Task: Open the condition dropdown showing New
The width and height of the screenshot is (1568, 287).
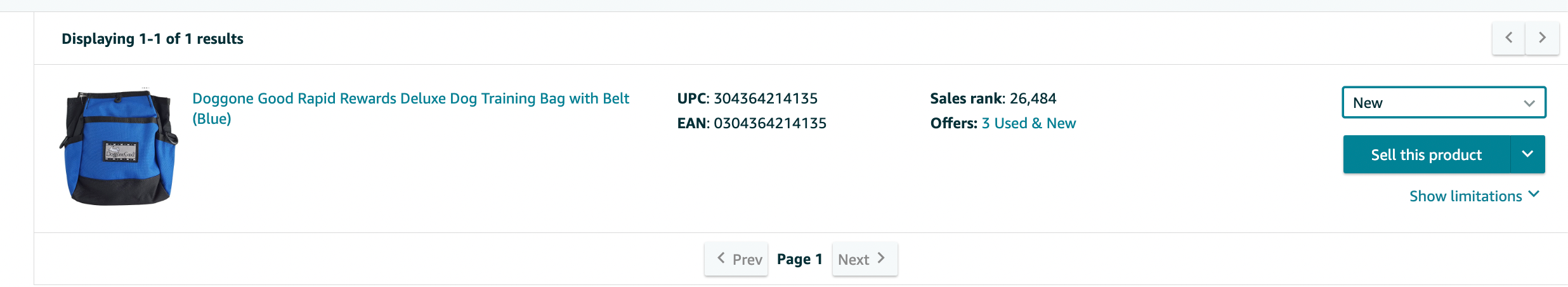Action: click(1444, 103)
